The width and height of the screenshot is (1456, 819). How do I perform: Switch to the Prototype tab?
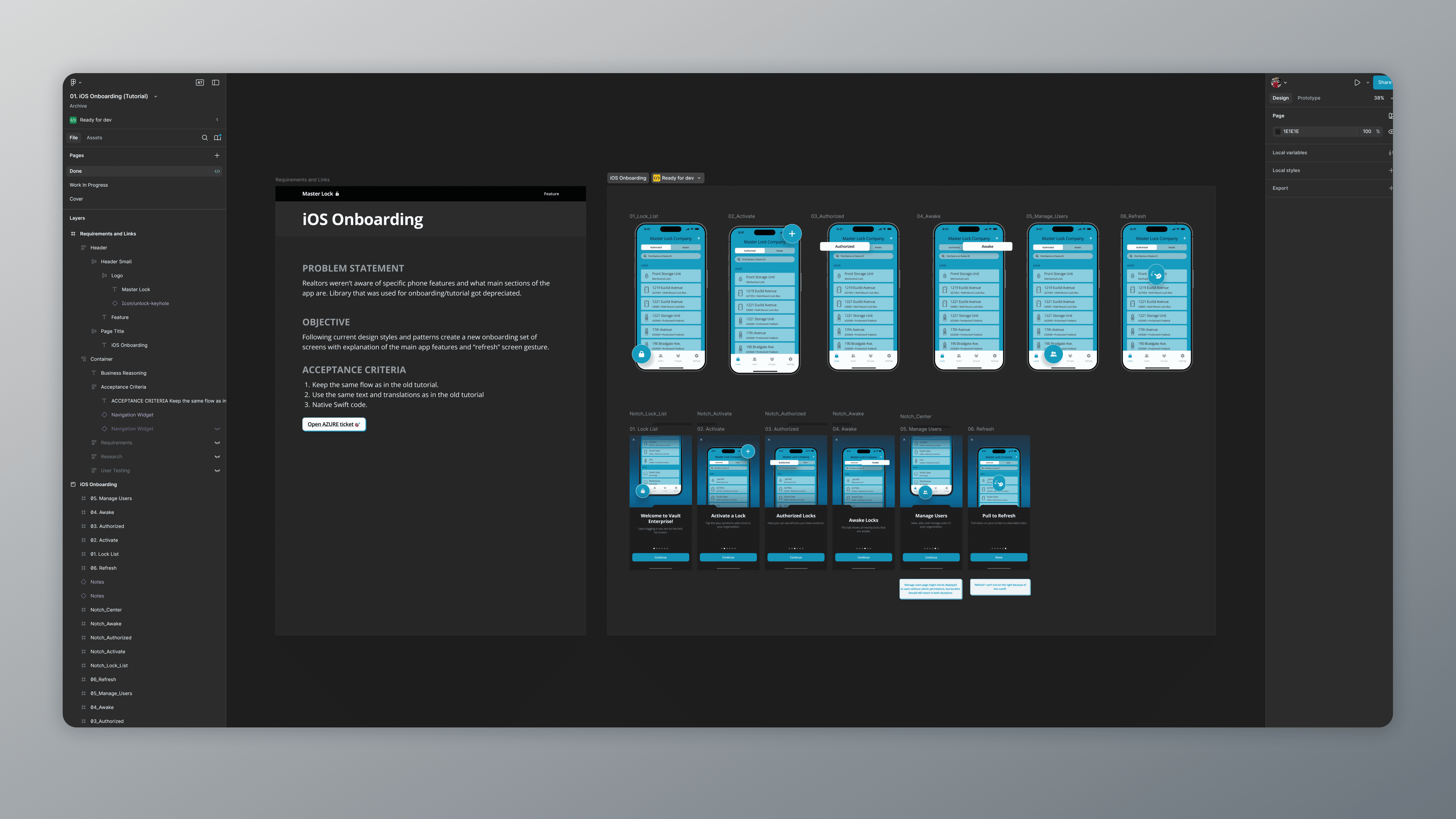1308,98
